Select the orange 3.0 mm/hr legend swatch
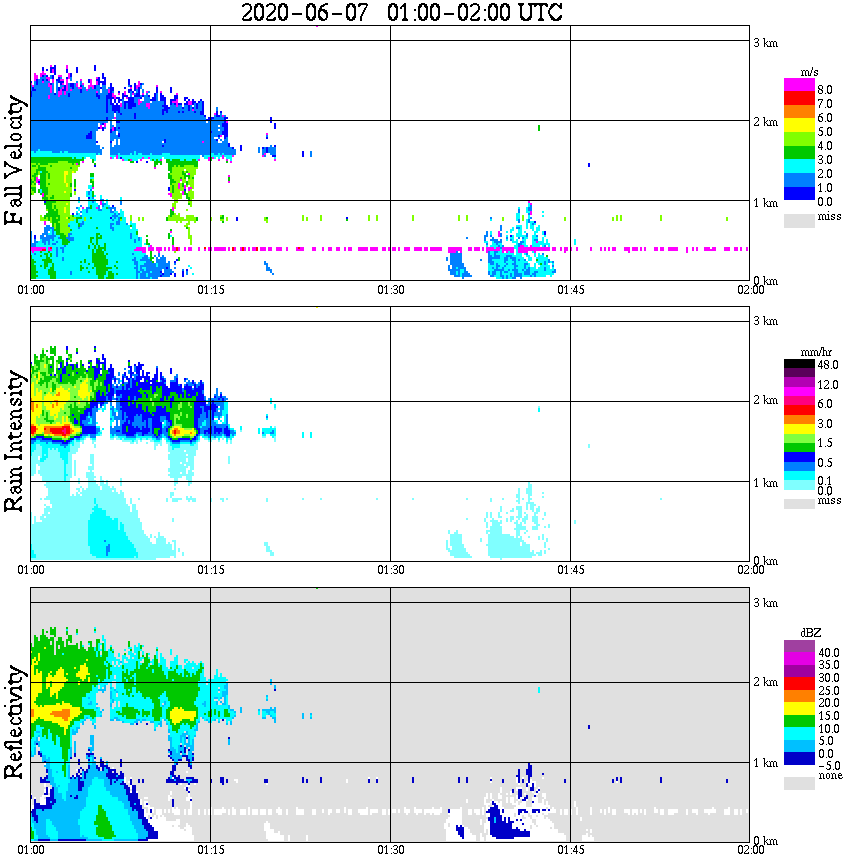This screenshot has width=850, height=868. 799,420
